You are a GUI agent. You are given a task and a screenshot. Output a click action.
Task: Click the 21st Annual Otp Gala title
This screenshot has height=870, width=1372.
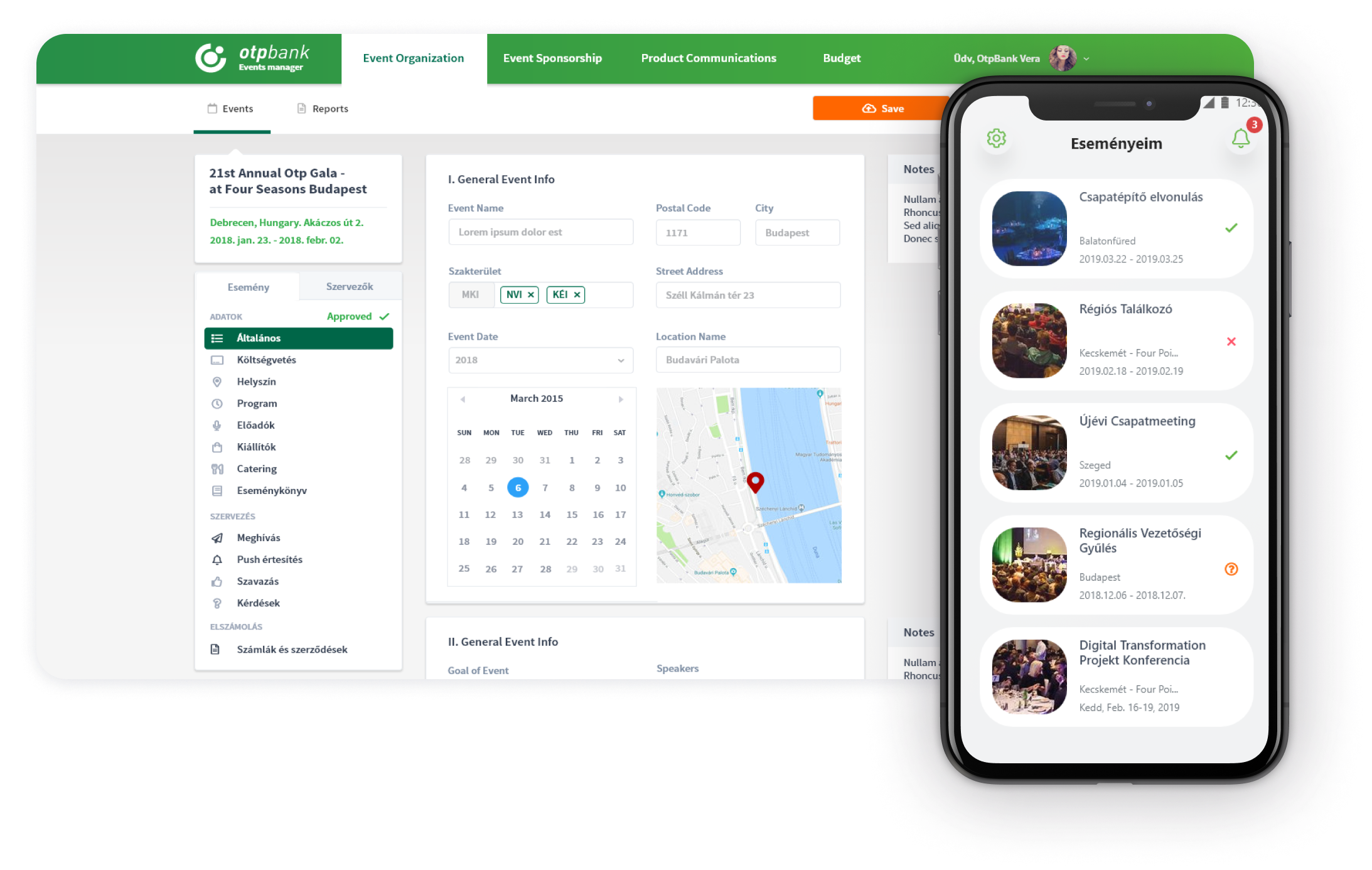(x=287, y=181)
